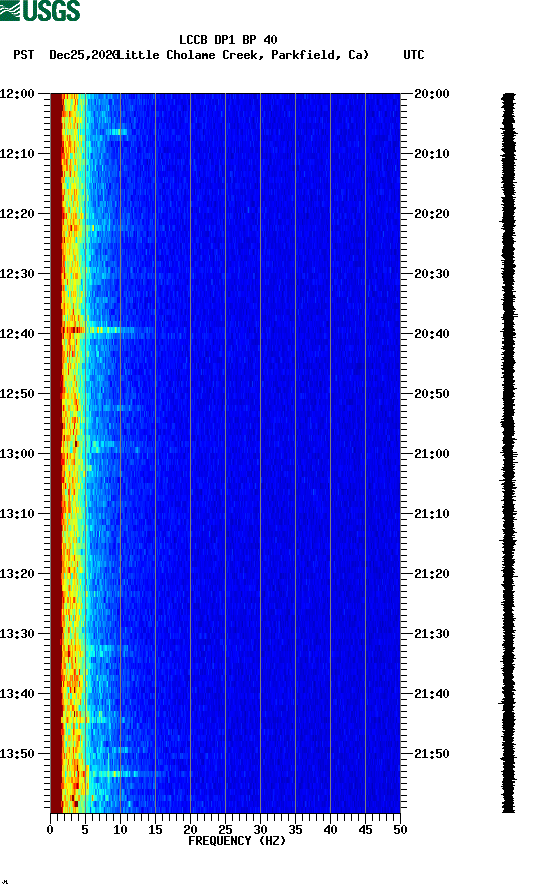
Task: Click the '12:50' PST time label
Action: point(18,394)
